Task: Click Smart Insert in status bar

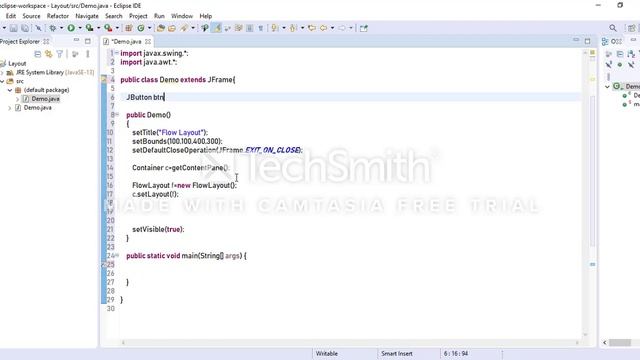Action: coord(397,353)
